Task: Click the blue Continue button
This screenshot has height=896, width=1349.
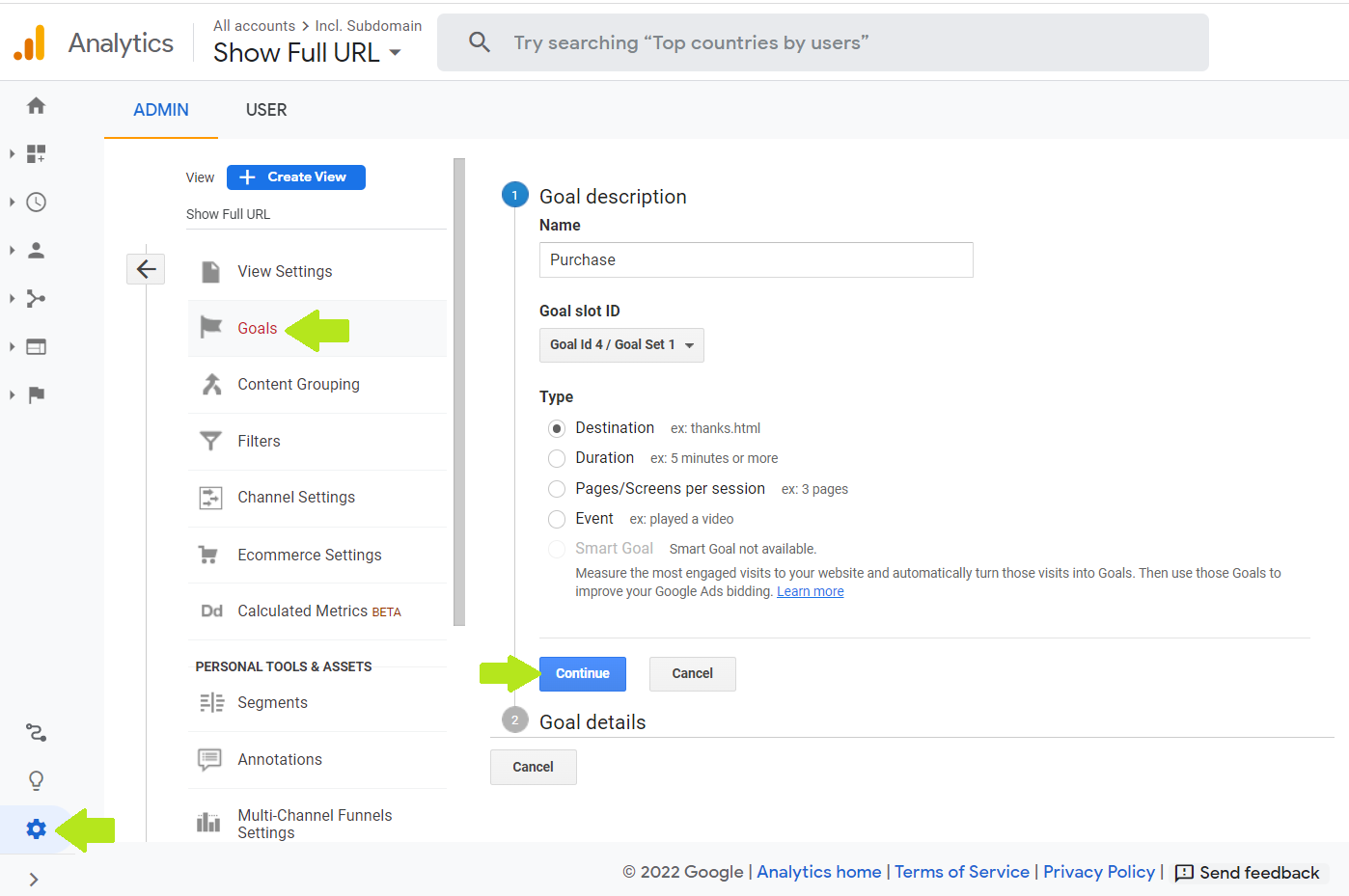Action: point(583,674)
